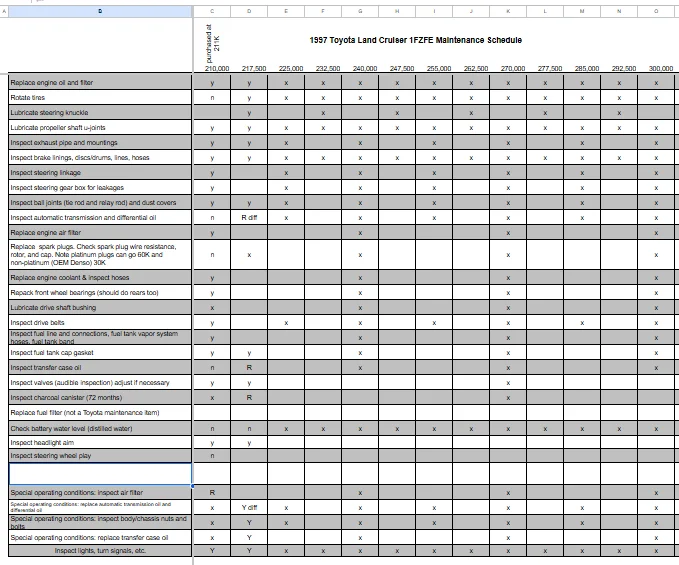Select 'Lubricate propeller shaft u-joints' cell

click(100, 128)
